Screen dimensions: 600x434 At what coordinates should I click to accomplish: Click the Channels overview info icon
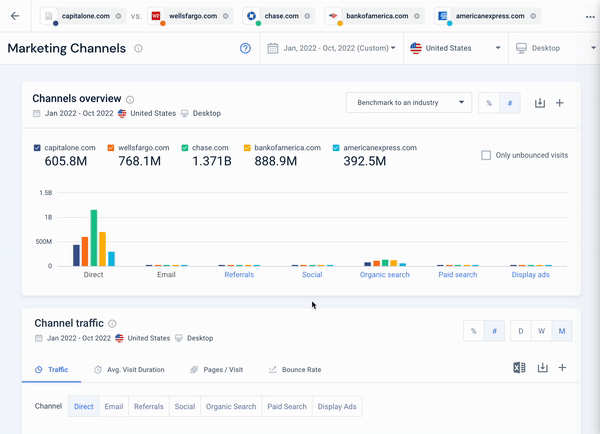coord(130,100)
